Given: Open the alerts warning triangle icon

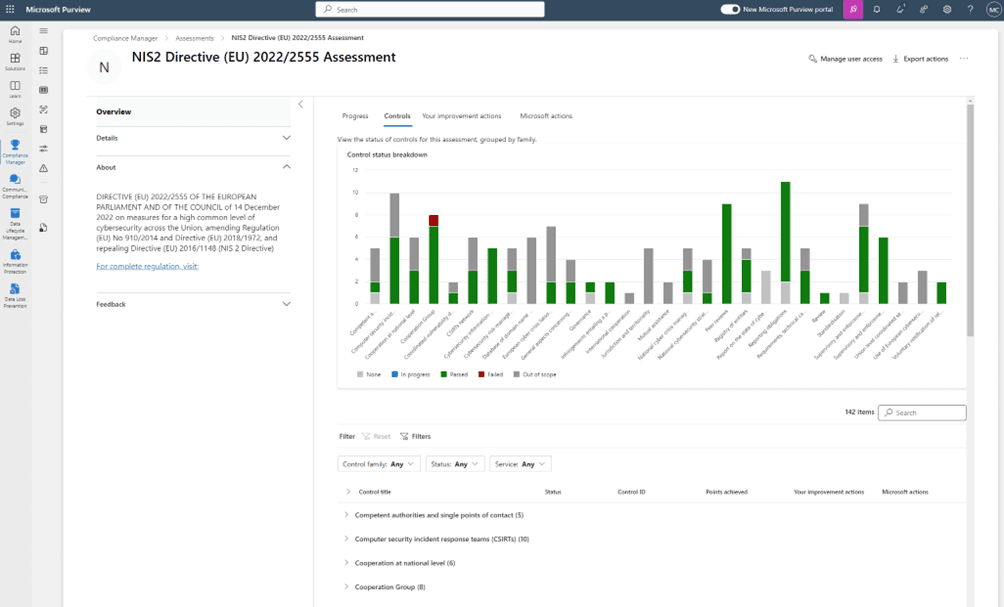Looking at the screenshot, I should click(x=44, y=168).
